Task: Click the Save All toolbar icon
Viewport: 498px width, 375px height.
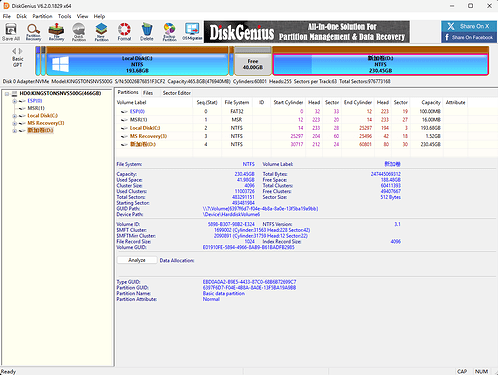Action: click(11, 32)
